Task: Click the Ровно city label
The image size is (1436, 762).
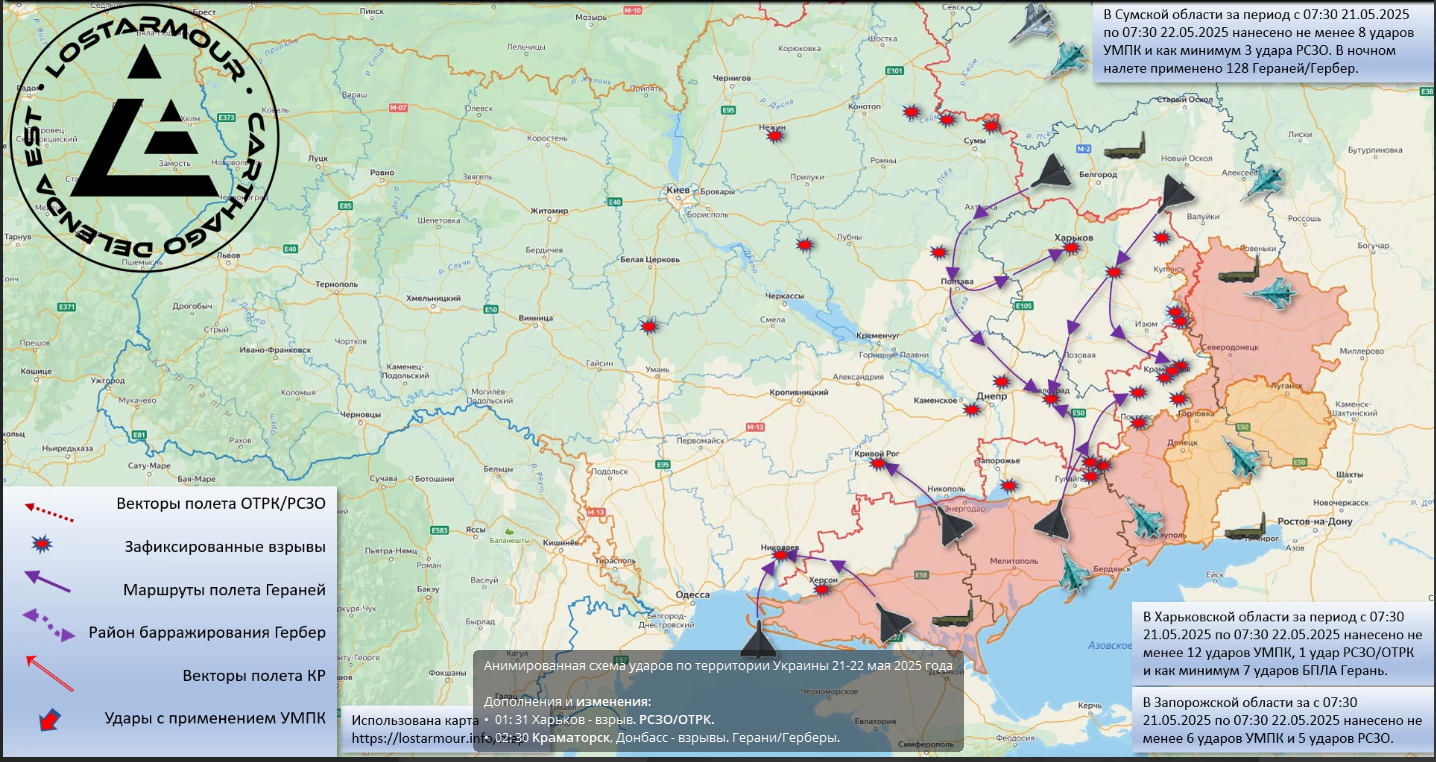Action: coord(382,173)
